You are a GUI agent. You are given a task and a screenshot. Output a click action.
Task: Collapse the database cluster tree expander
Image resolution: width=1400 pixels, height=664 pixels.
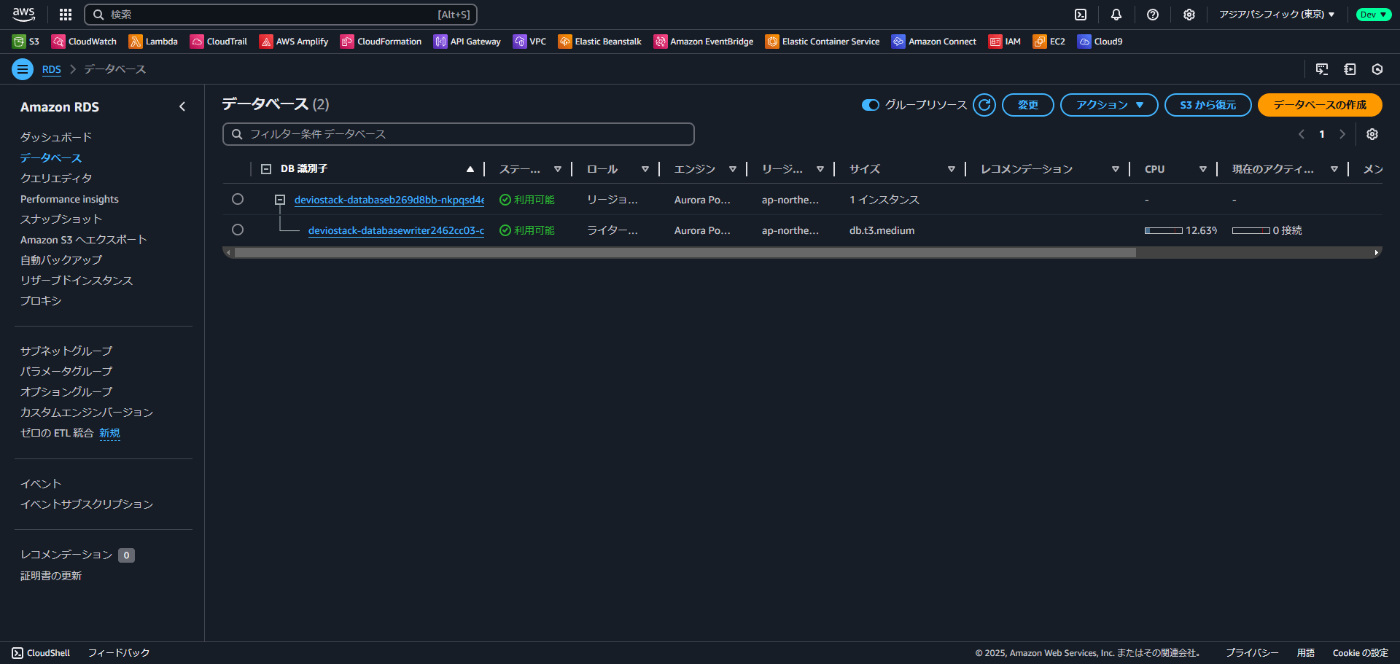[x=279, y=199]
